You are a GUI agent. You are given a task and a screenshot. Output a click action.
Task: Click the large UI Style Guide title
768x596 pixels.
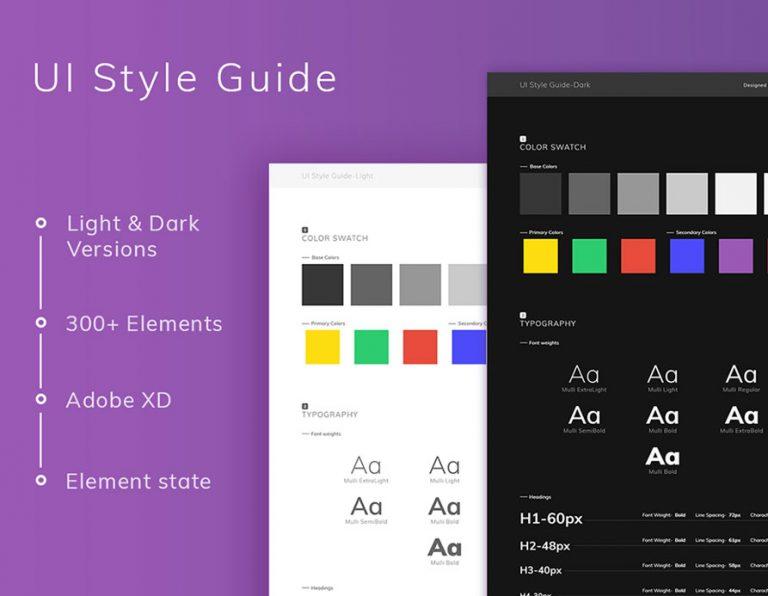click(185, 79)
